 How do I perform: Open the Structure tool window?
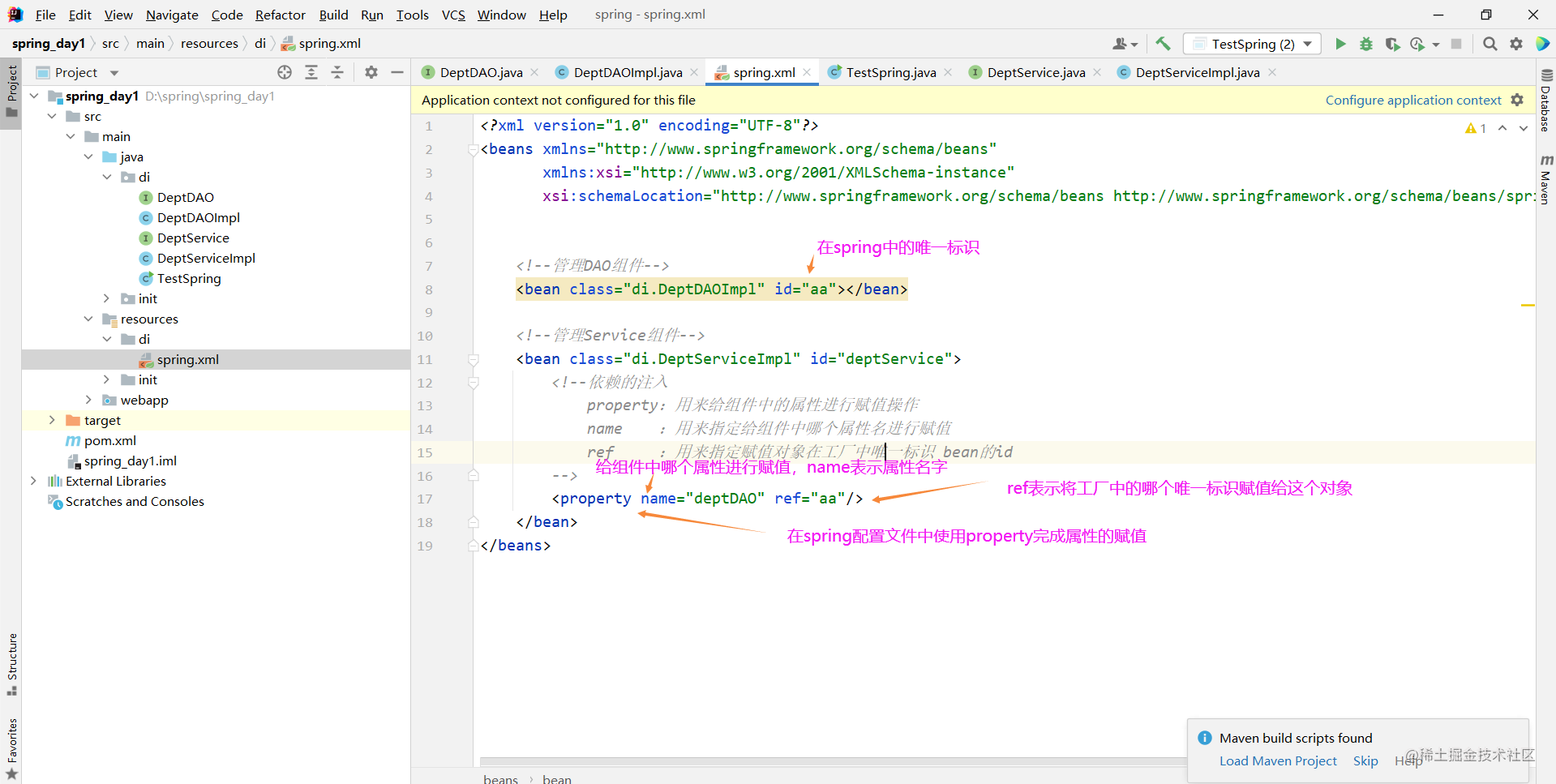coord(11,664)
